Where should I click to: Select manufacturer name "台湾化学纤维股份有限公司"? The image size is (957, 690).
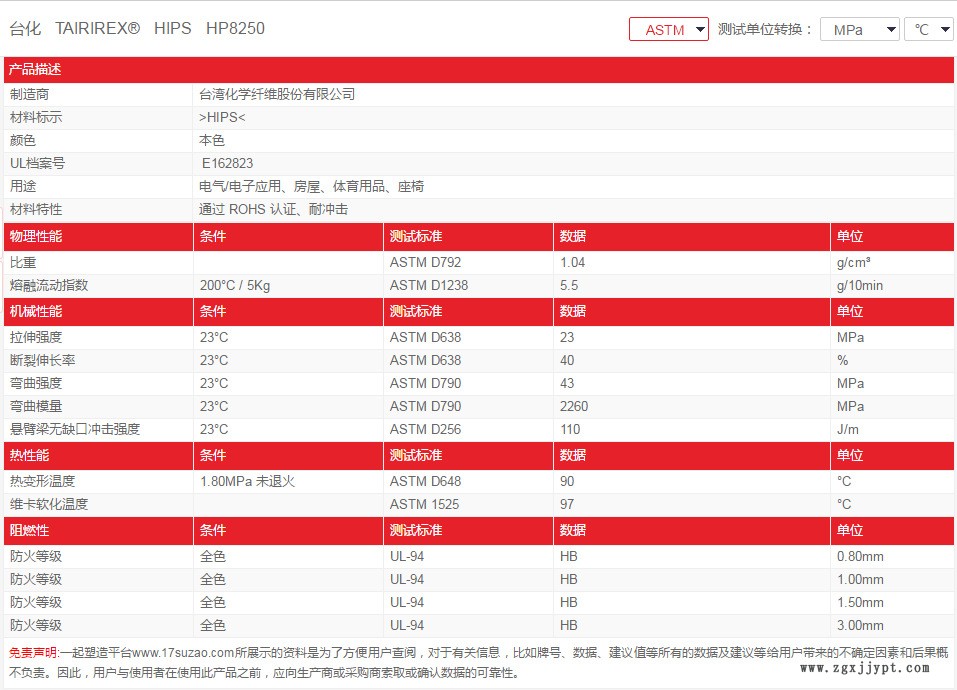pyautogui.click(x=276, y=95)
